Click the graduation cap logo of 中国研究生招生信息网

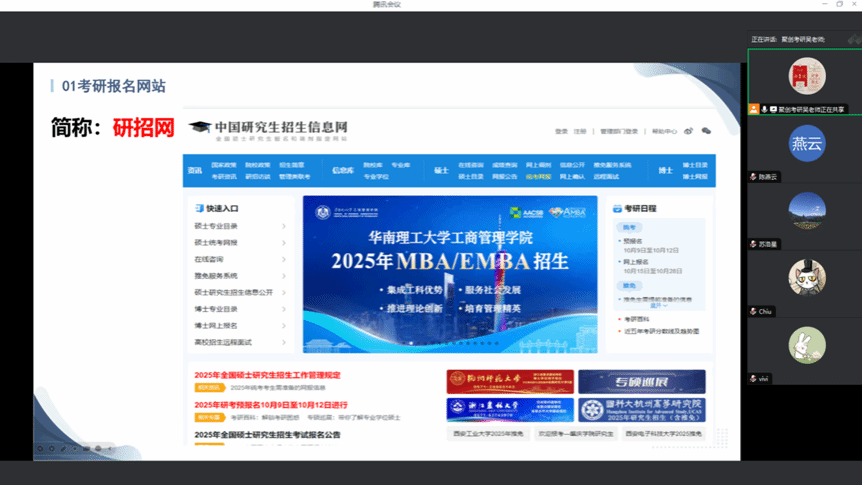(200, 128)
